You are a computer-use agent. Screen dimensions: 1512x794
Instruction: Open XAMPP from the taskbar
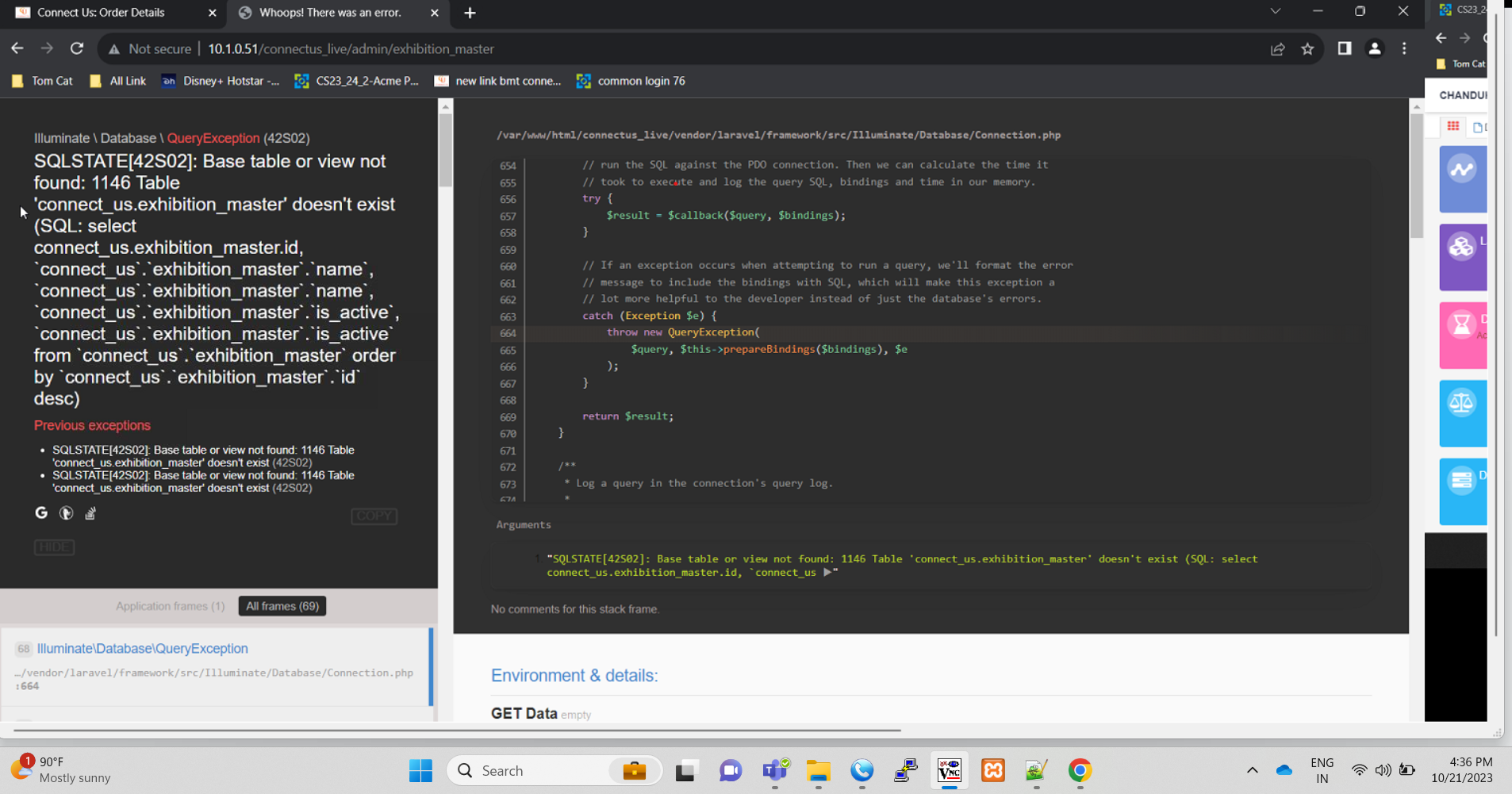993,770
